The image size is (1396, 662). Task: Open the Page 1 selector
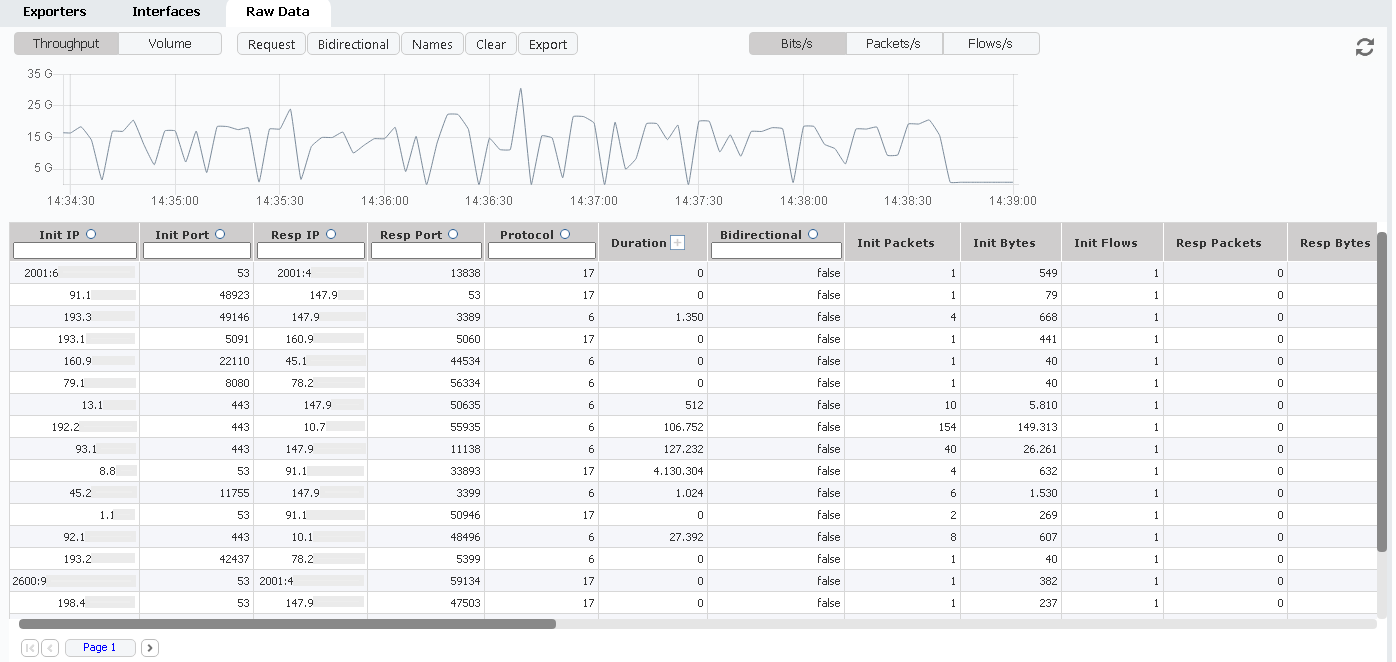(100, 648)
